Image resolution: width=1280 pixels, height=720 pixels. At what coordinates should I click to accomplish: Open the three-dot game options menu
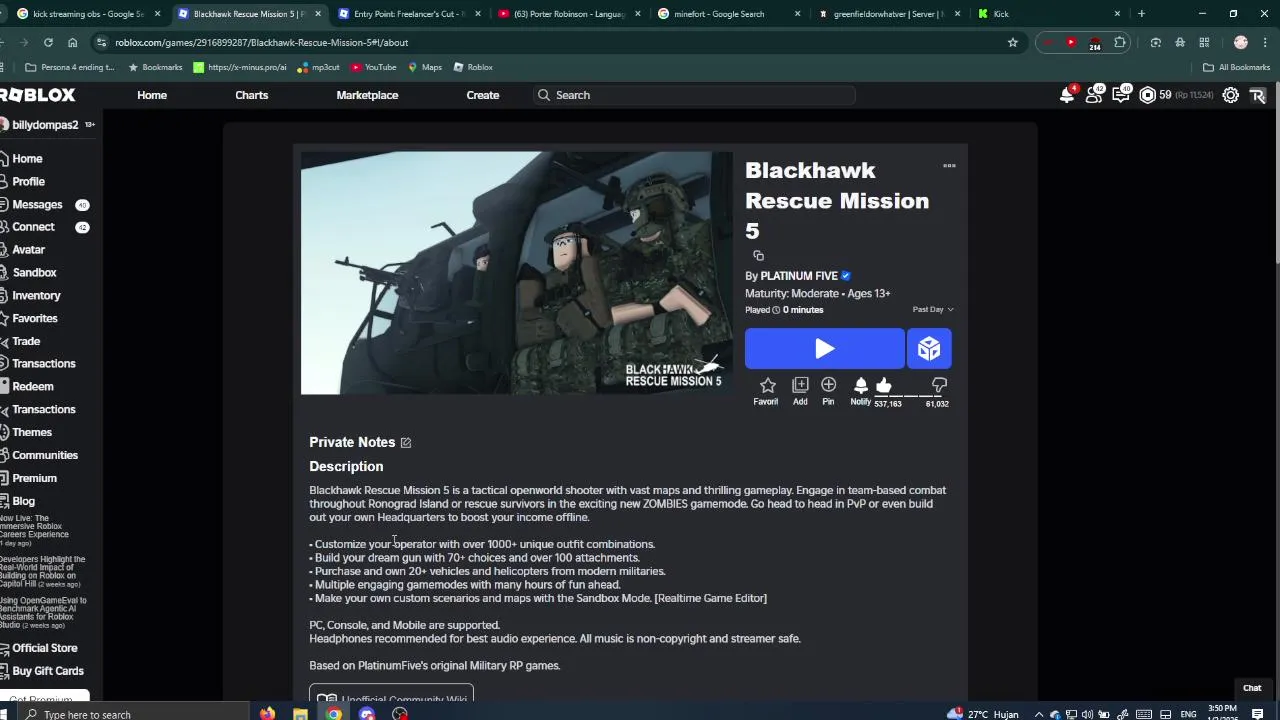click(949, 166)
